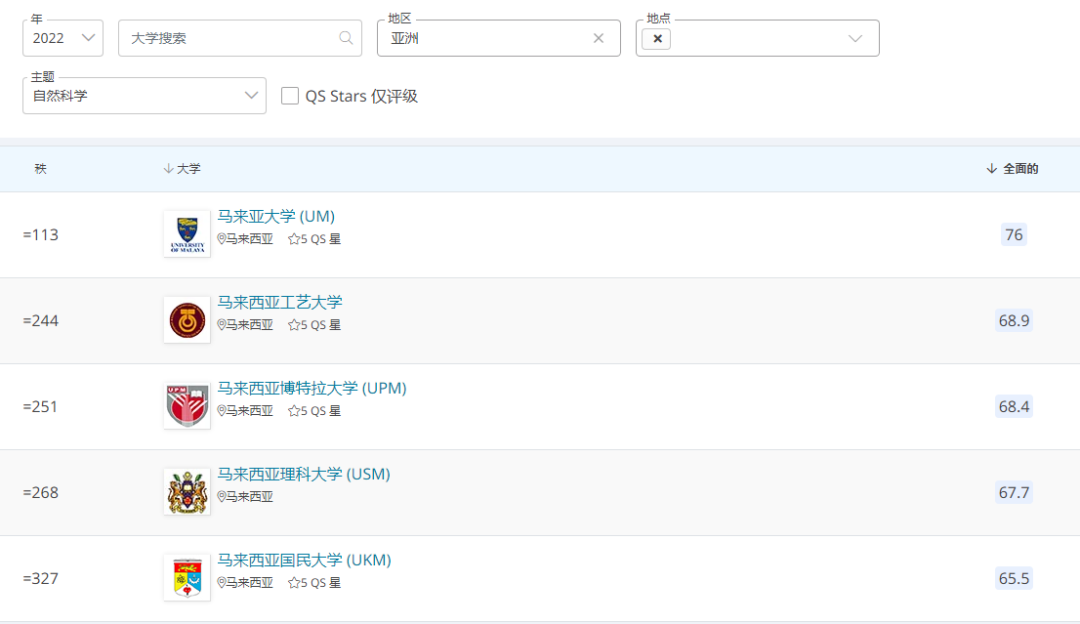Click the UKM university crest

[x=187, y=578]
